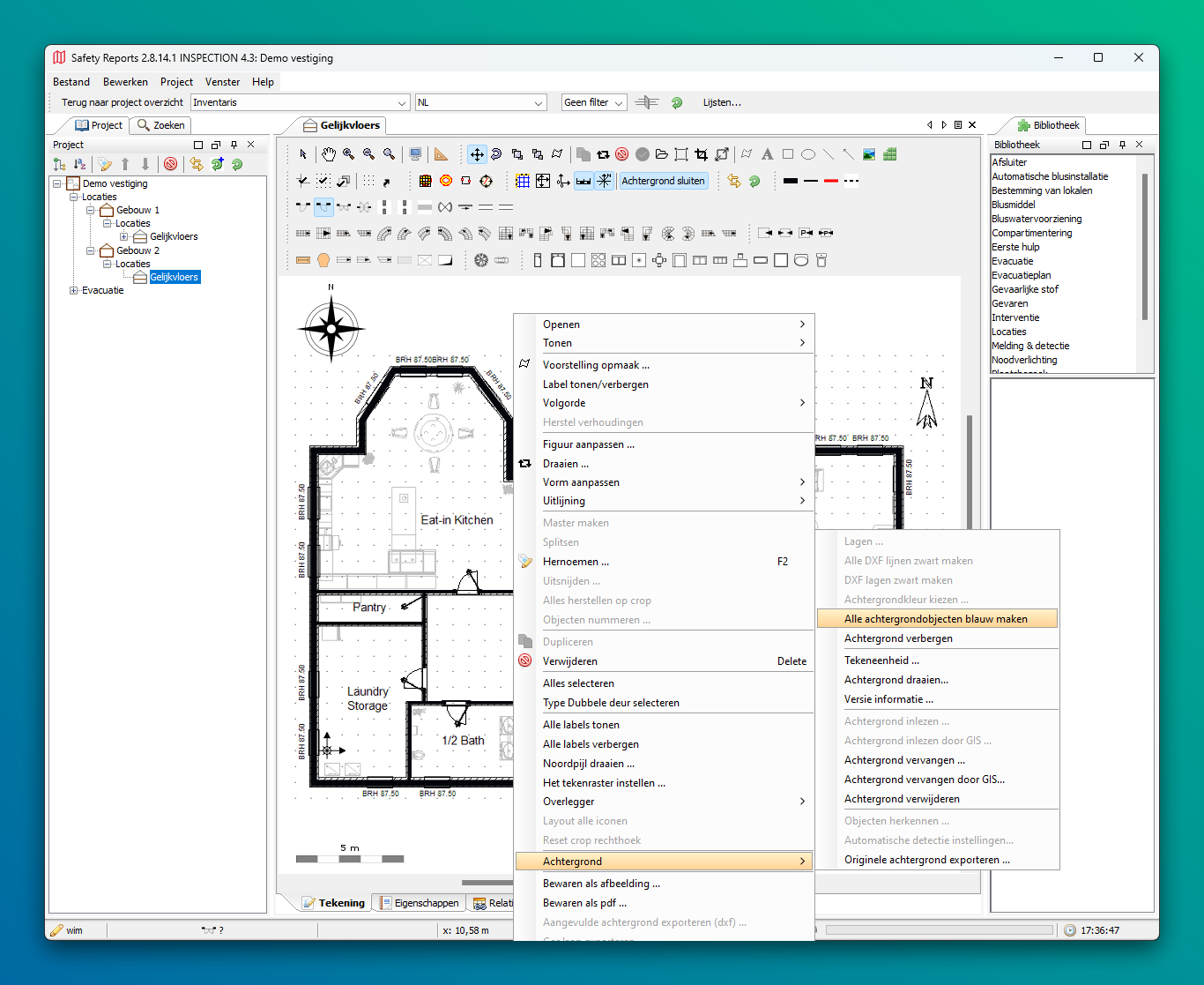
Task: Select the text tool 'A' icon
Action: (767, 154)
